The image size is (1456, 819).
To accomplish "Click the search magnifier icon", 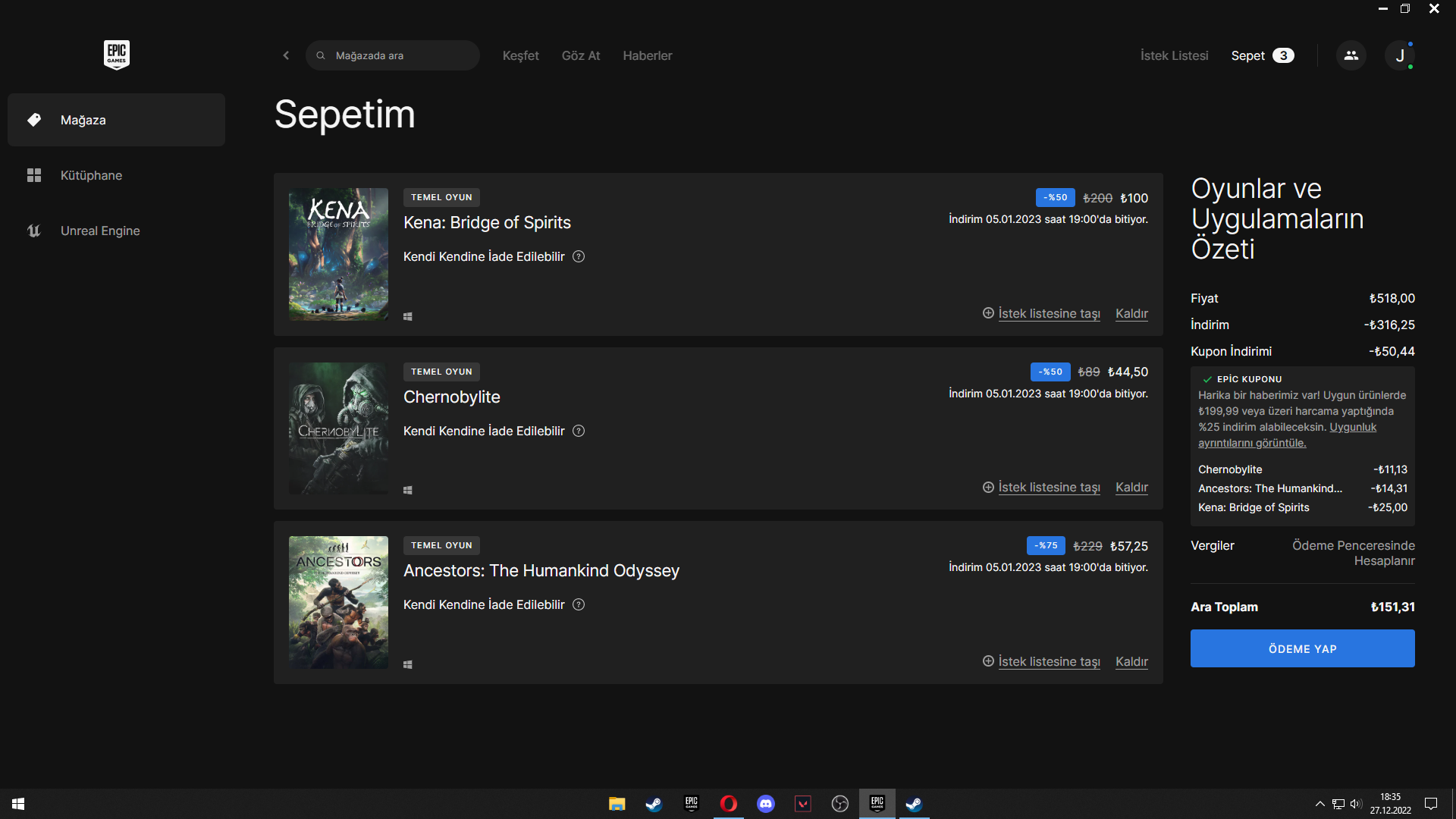I will [321, 55].
